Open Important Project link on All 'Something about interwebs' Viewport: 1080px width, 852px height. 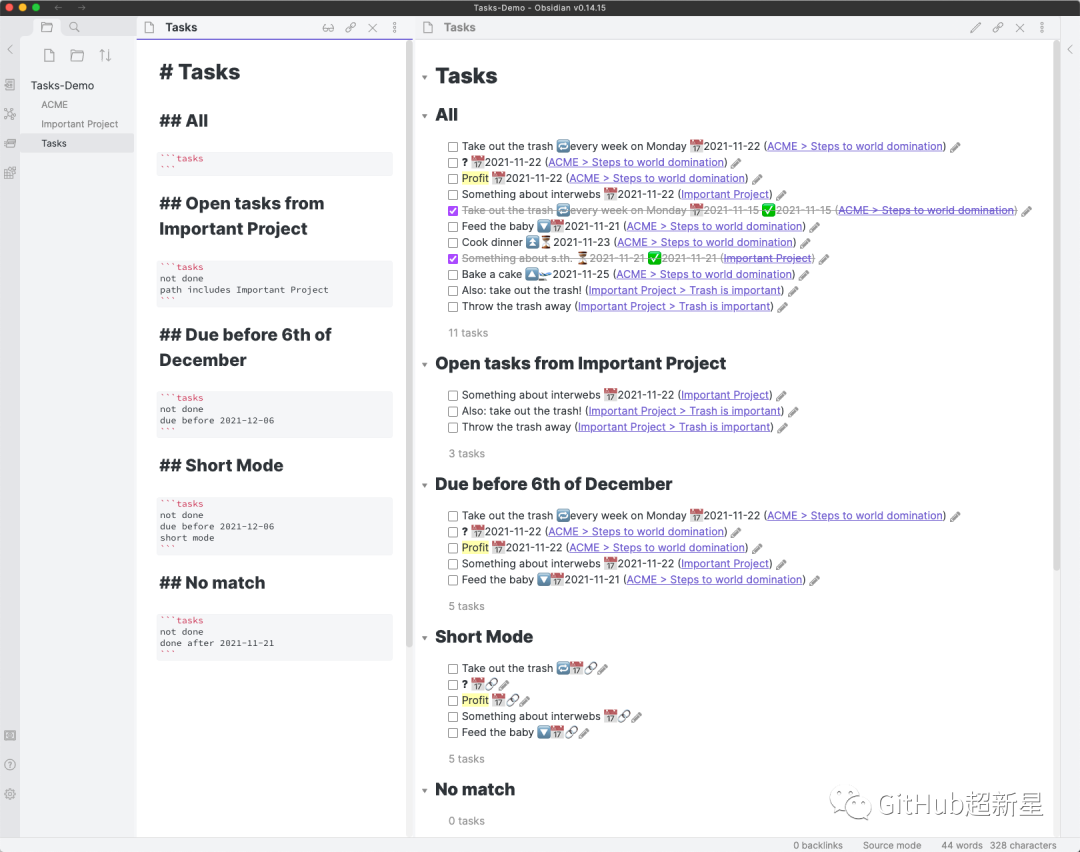pyautogui.click(x=725, y=195)
